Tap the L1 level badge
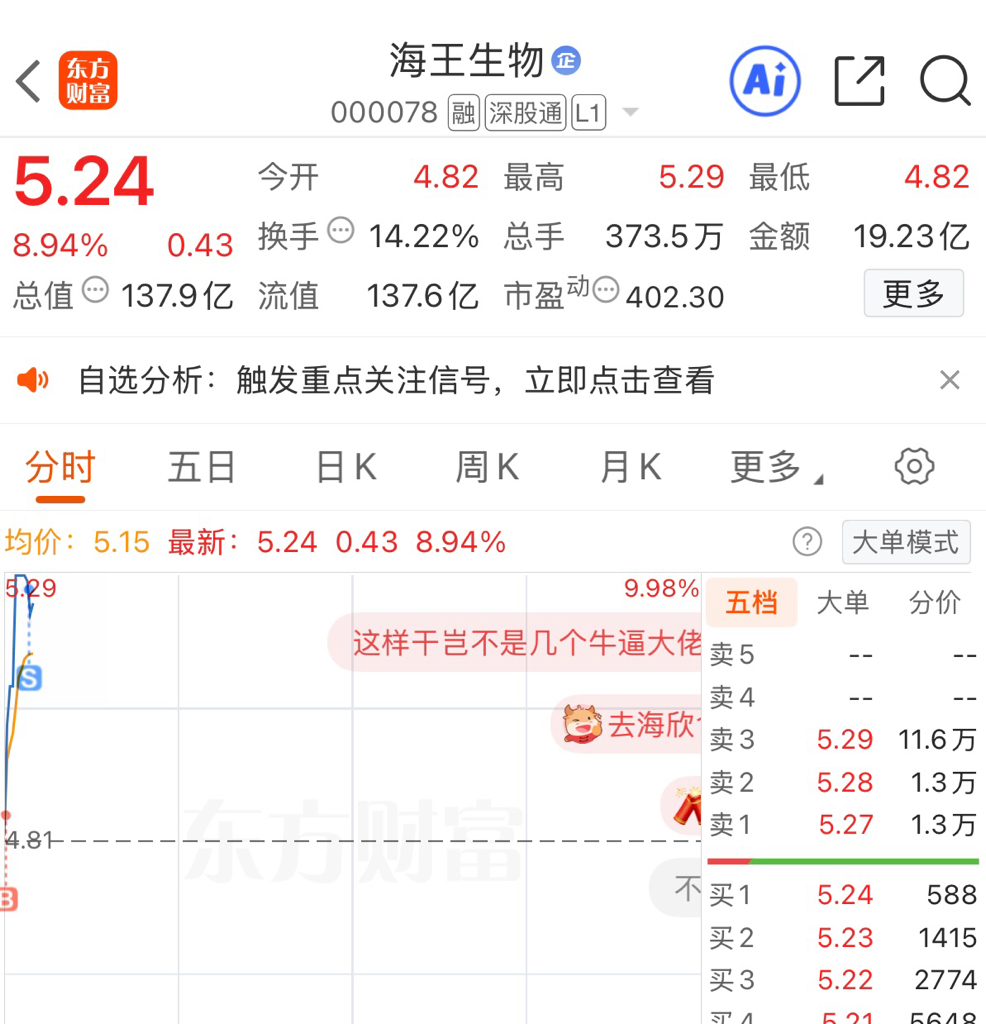 [588, 113]
